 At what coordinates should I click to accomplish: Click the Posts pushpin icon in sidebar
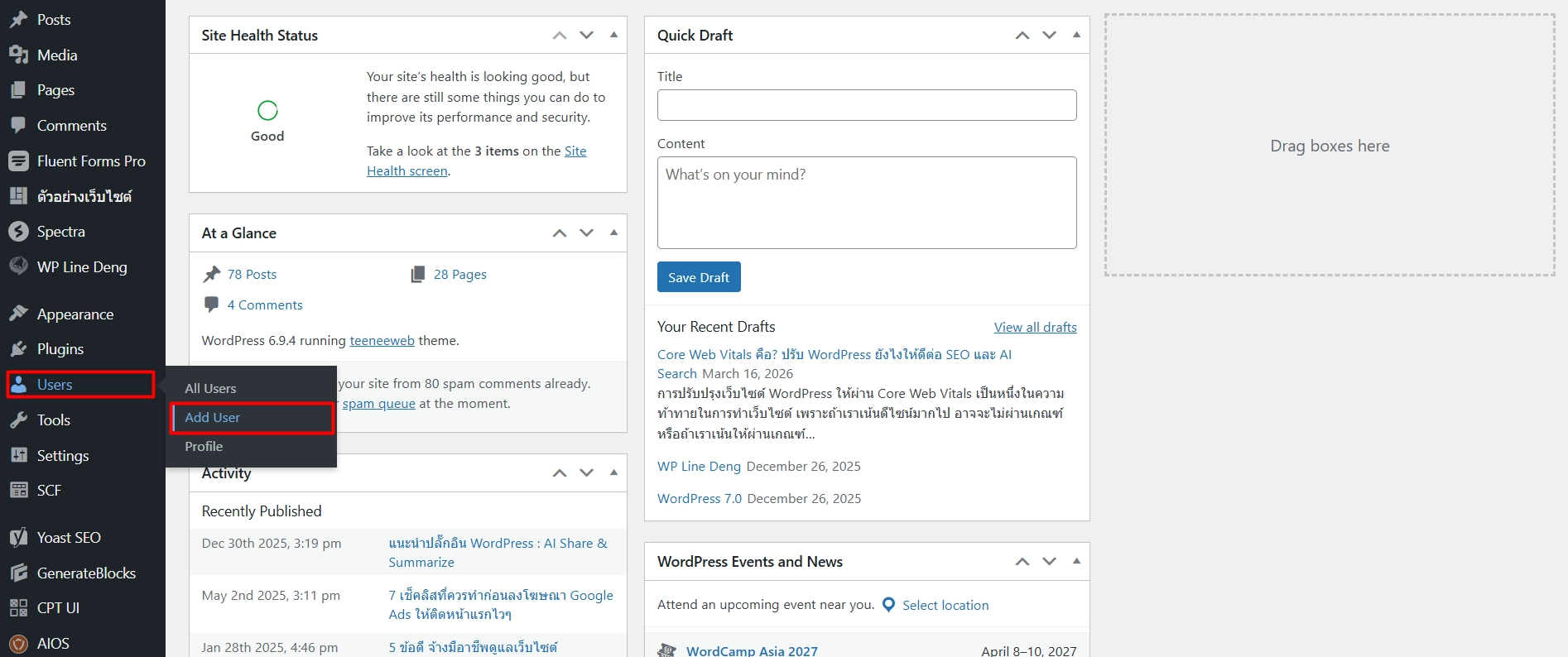18,19
